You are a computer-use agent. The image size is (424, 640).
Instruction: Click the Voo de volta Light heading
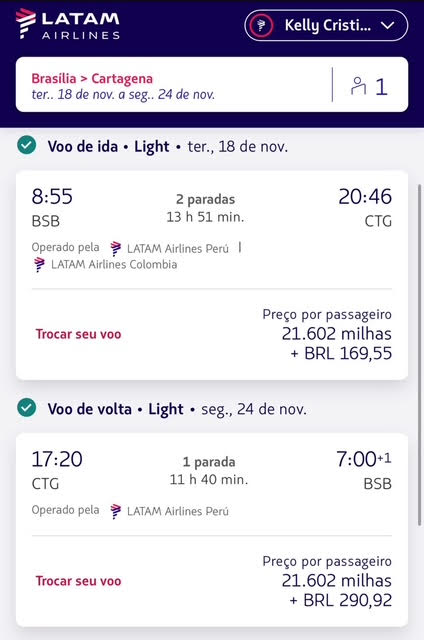coord(115,409)
